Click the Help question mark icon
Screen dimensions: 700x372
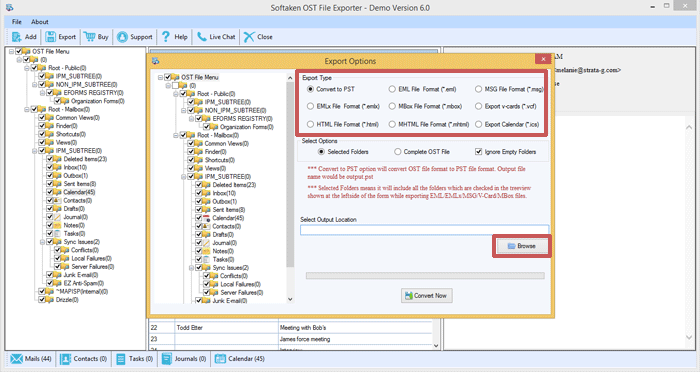[x=166, y=37]
